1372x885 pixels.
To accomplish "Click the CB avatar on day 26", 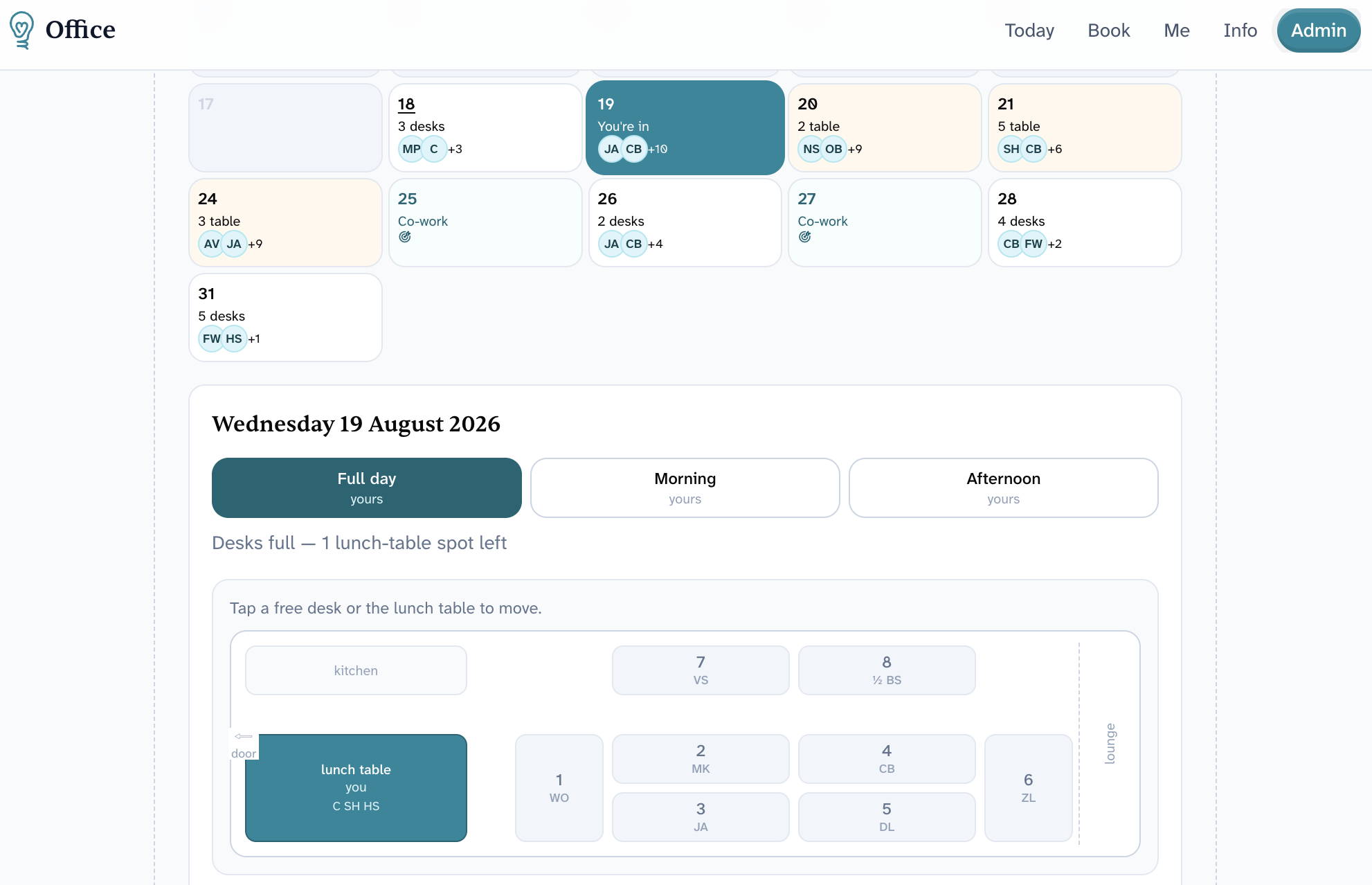I will [633, 244].
